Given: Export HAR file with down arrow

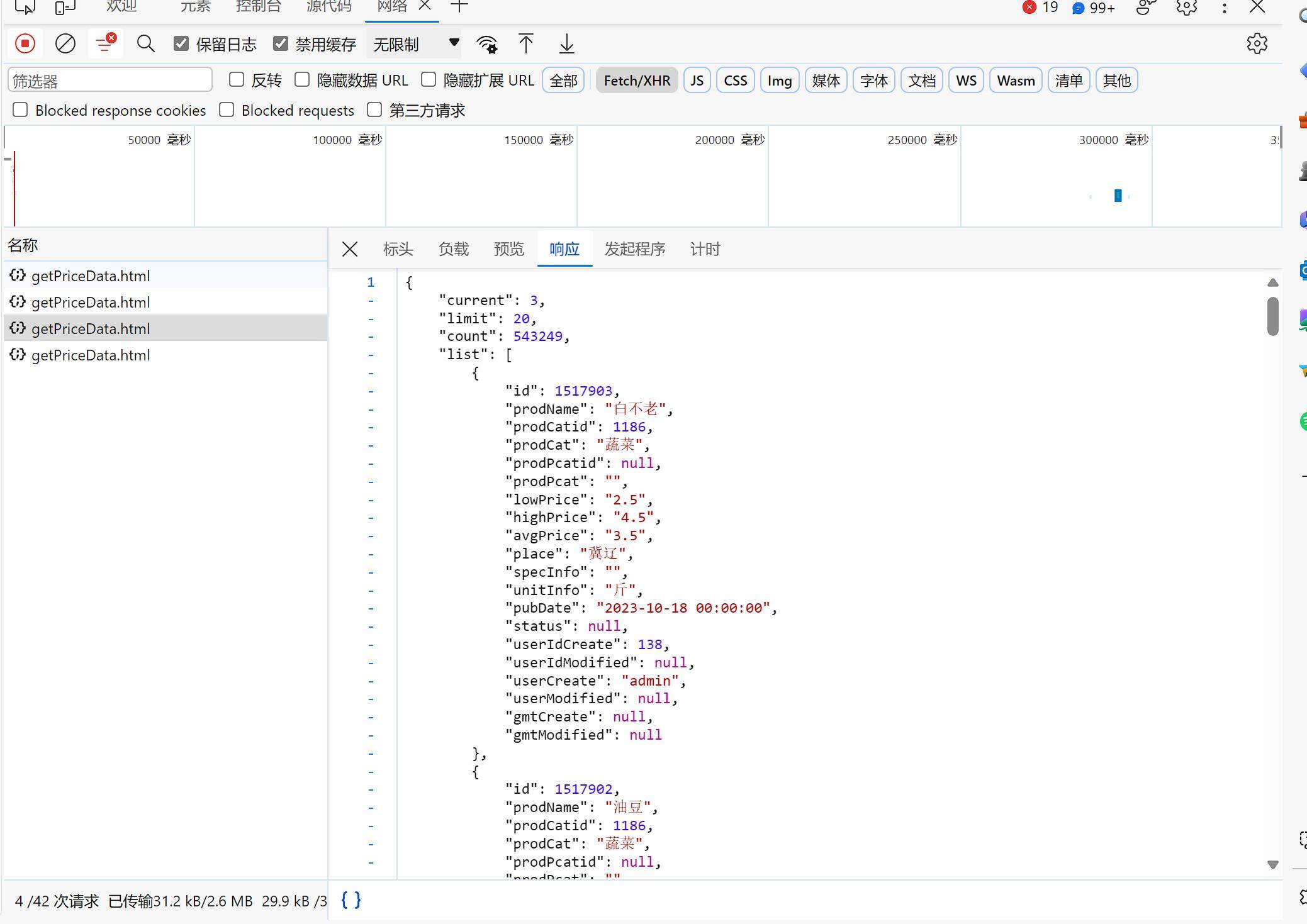Looking at the screenshot, I should click(566, 44).
